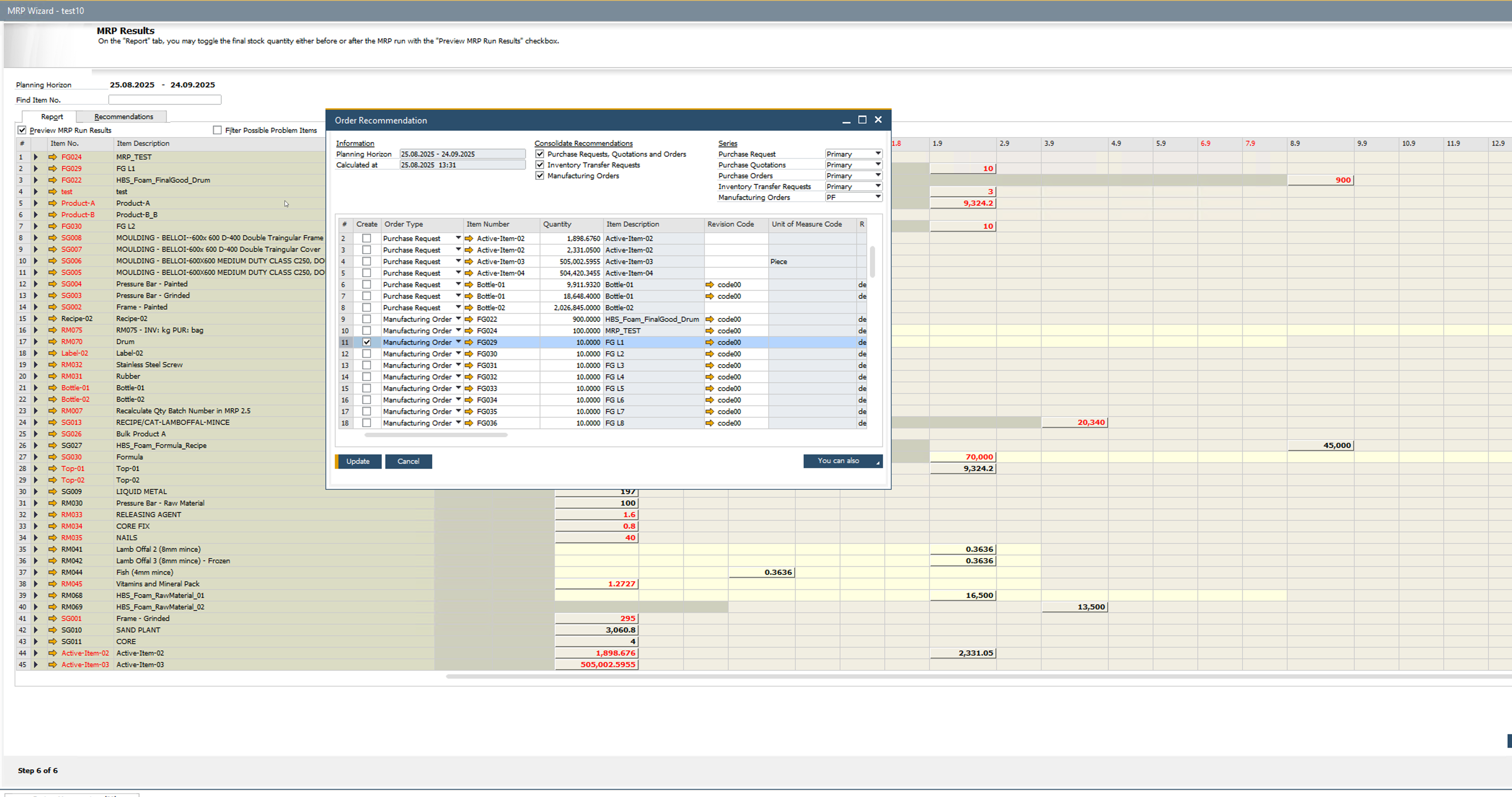The height and width of the screenshot is (797, 1512).
Task: Click the Update button
Action: (358, 461)
